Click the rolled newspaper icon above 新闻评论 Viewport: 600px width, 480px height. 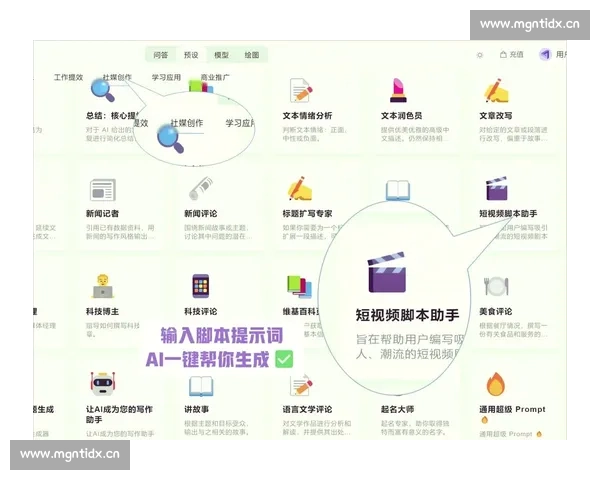click(201, 188)
